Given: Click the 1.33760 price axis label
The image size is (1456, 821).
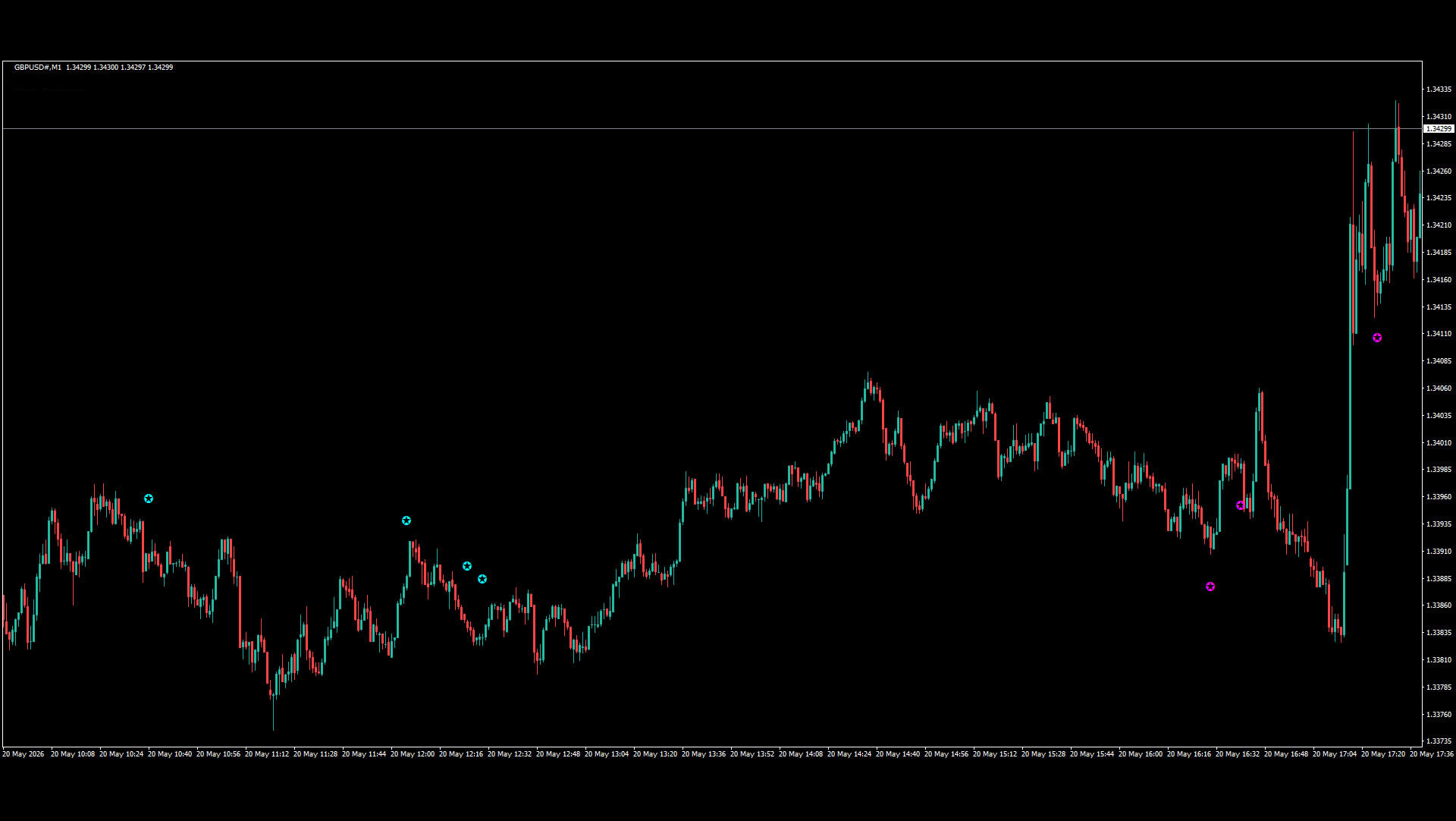Looking at the screenshot, I should coord(1439,715).
